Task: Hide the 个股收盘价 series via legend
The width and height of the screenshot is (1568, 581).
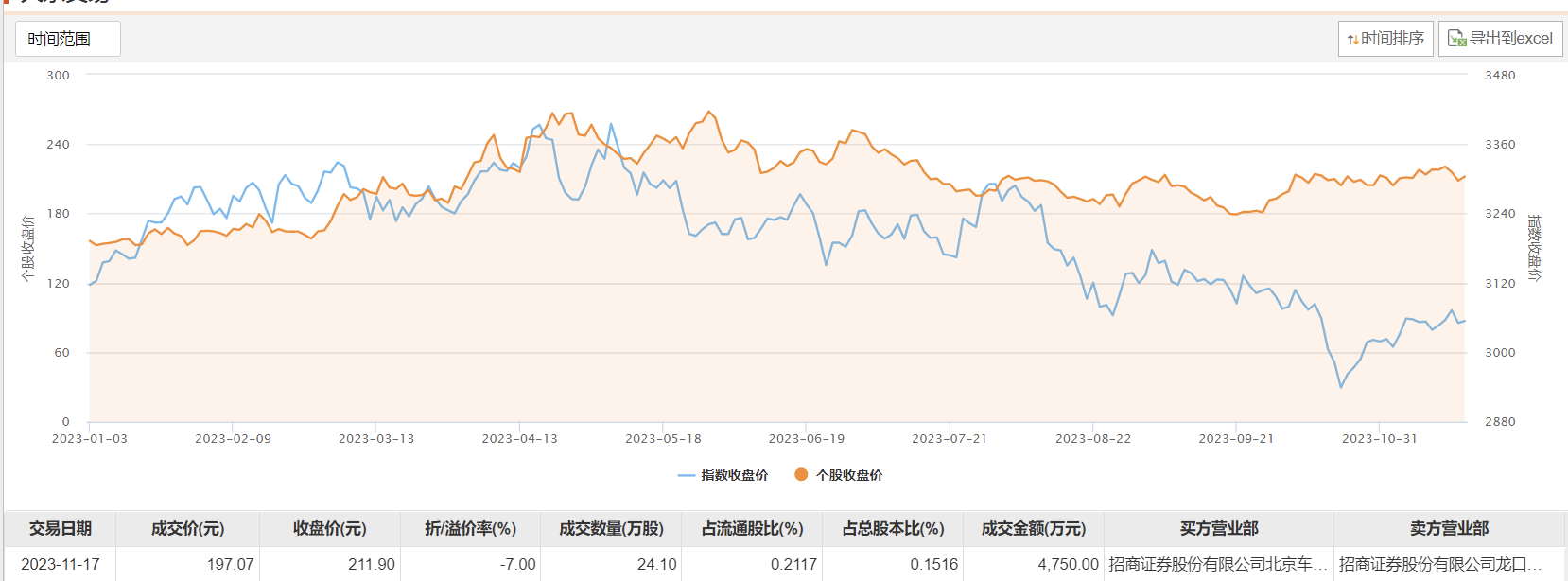Action: 839,475
